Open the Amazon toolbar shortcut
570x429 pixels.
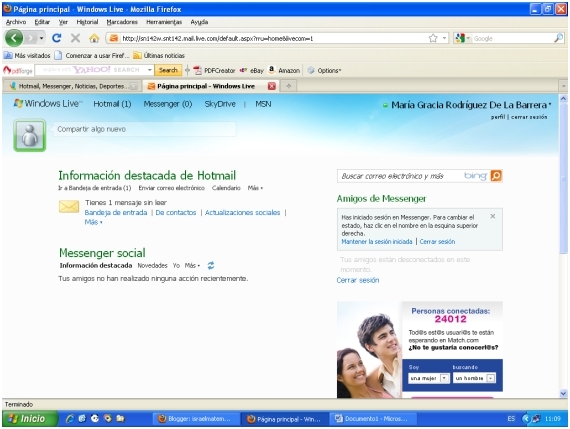pos(284,70)
